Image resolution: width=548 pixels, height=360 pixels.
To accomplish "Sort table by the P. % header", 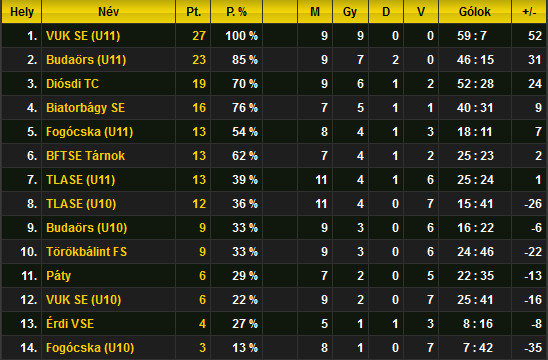I will pyautogui.click(x=236, y=12).
